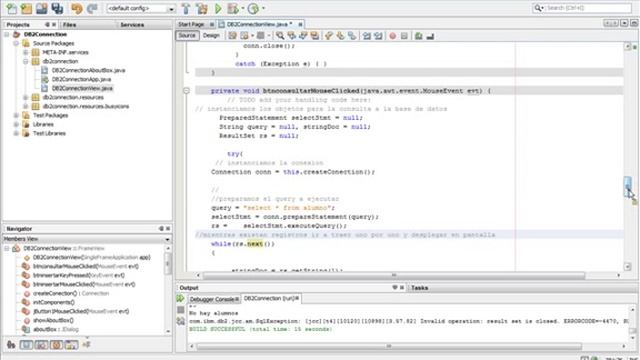Image resolution: width=640 pixels, height=360 pixels.
Task: Click the Re-run green arrows icon in Output
Action: tap(180, 299)
